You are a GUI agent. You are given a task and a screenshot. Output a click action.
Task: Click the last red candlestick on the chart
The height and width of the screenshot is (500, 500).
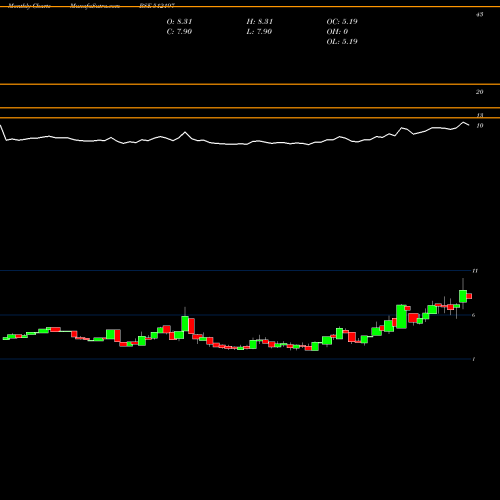tap(469, 296)
